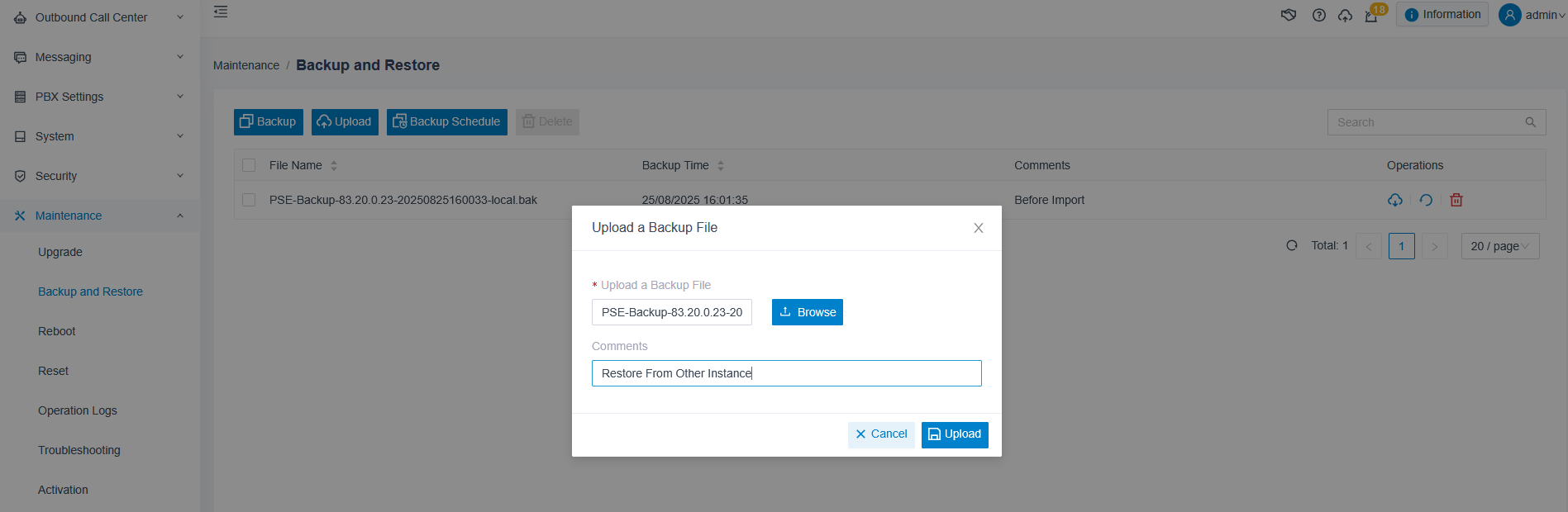Viewport: 1568px width, 512px height.
Task: Open notifications with badge 18
Action: 1372,14
